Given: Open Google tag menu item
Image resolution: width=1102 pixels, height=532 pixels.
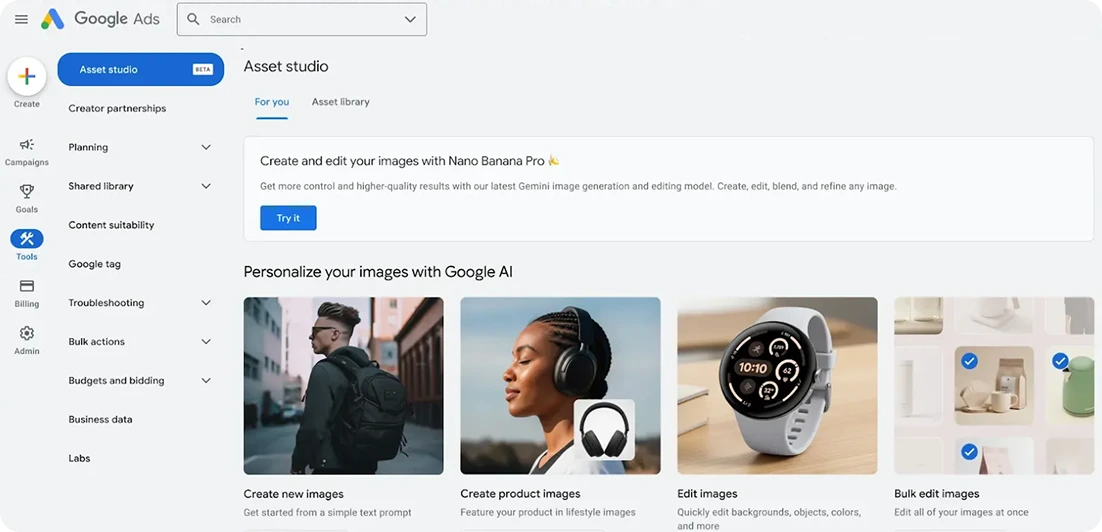Looking at the screenshot, I should click(94, 264).
